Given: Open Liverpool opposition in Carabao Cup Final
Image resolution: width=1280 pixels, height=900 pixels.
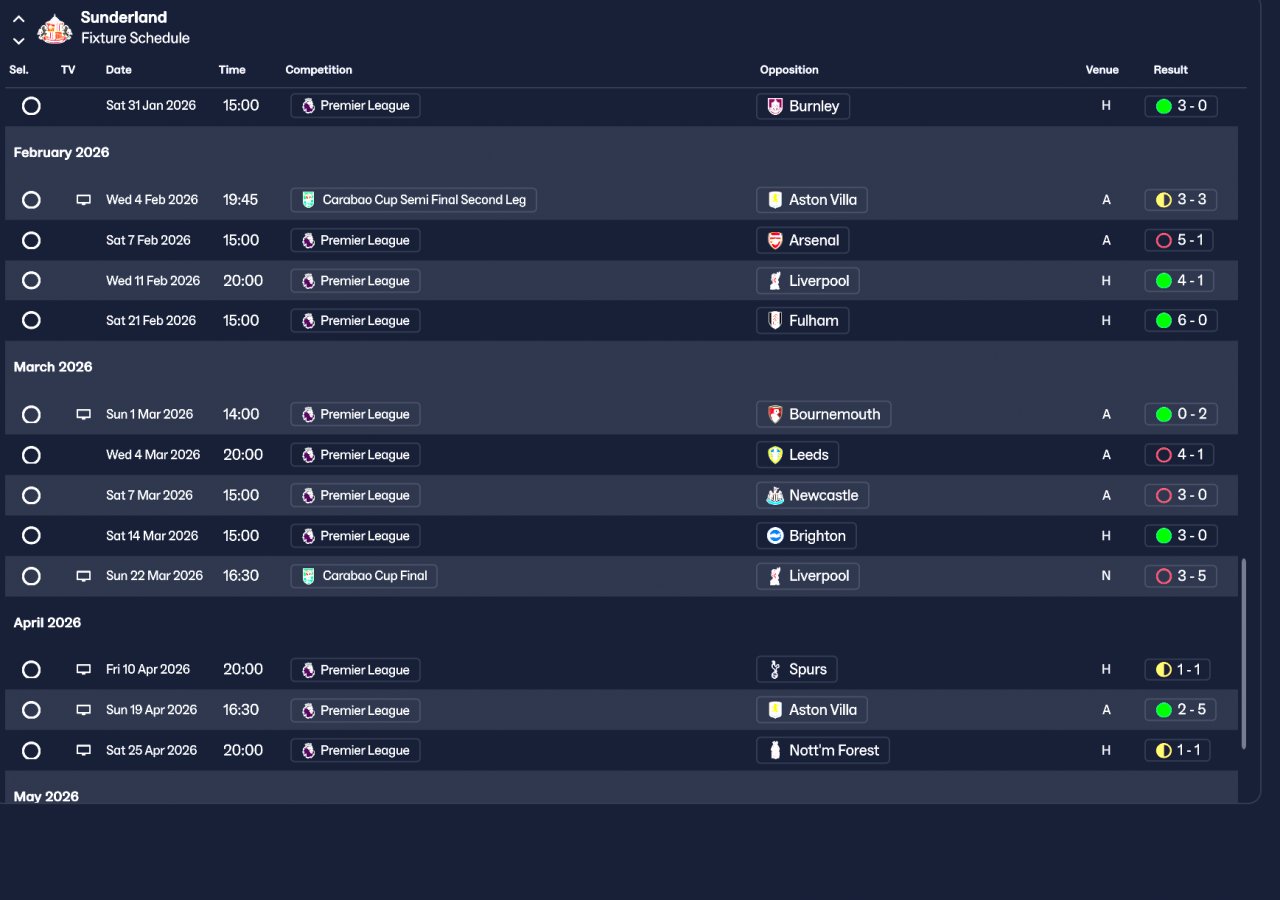Looking at the screenshot, I should coord(808,576).
